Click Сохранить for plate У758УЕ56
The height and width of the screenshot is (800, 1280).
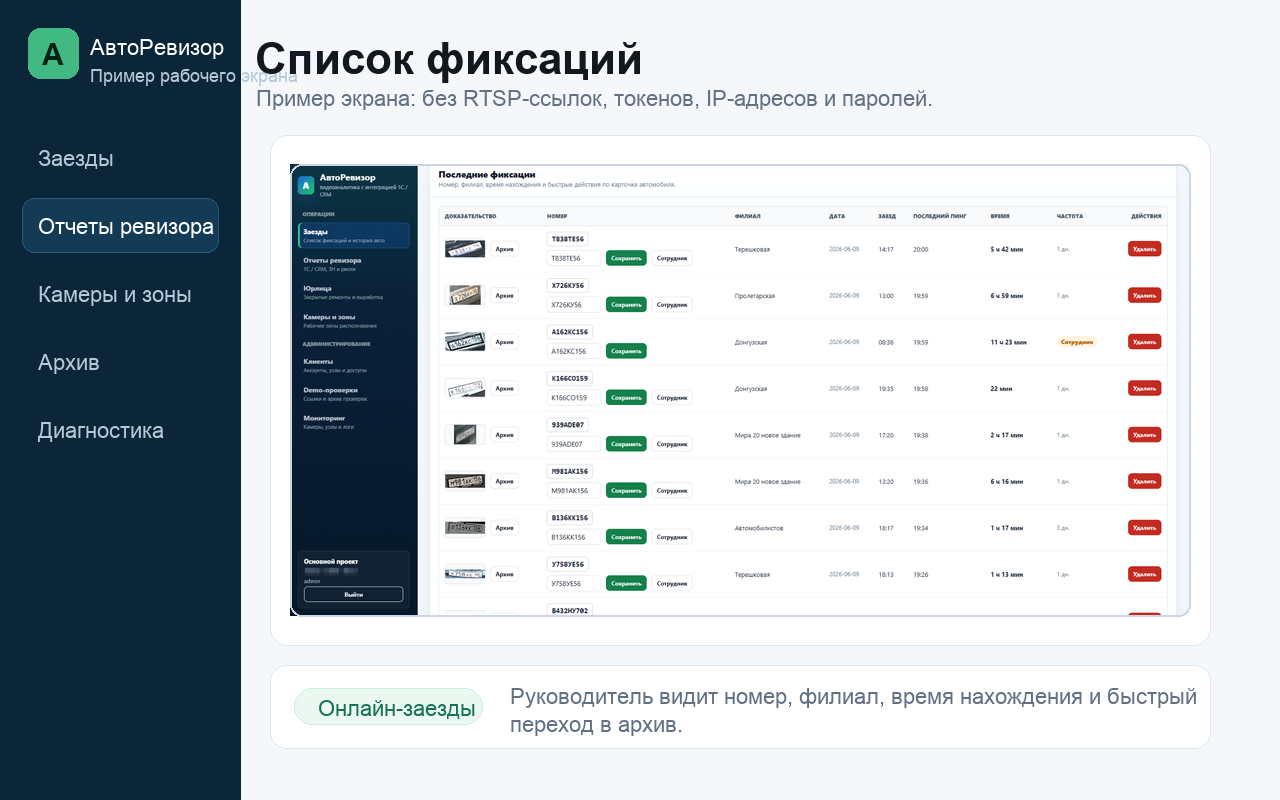[x=626, y=583]
